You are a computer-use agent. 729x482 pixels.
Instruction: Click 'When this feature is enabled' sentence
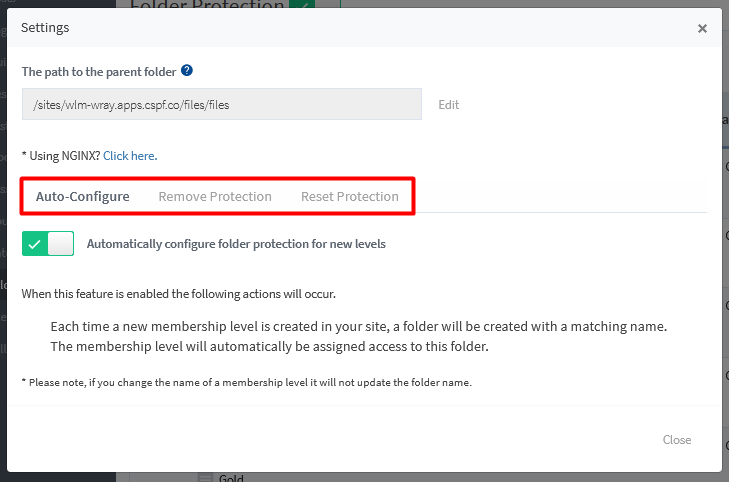(x=179, y=294)
